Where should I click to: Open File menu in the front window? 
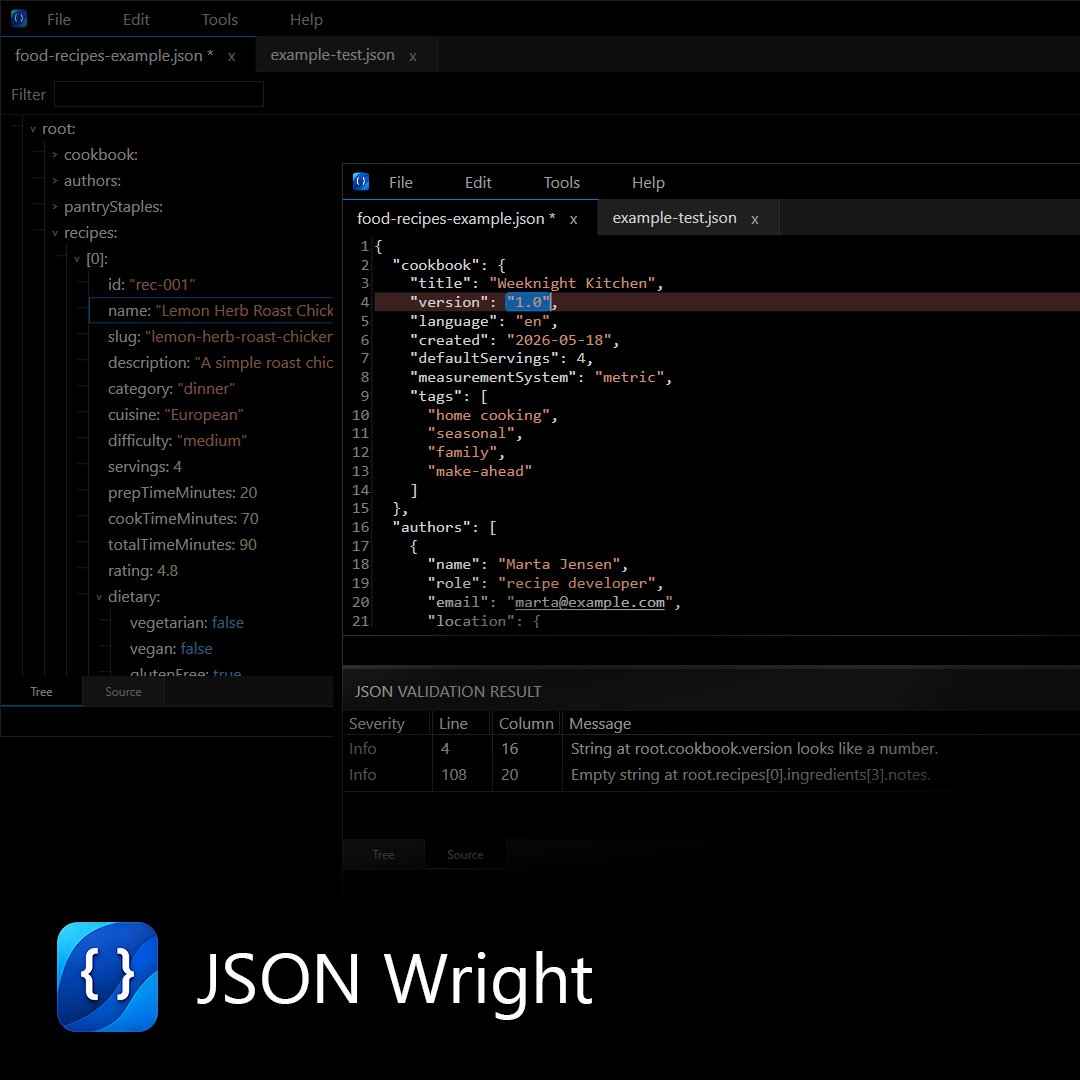pos(400,183)
